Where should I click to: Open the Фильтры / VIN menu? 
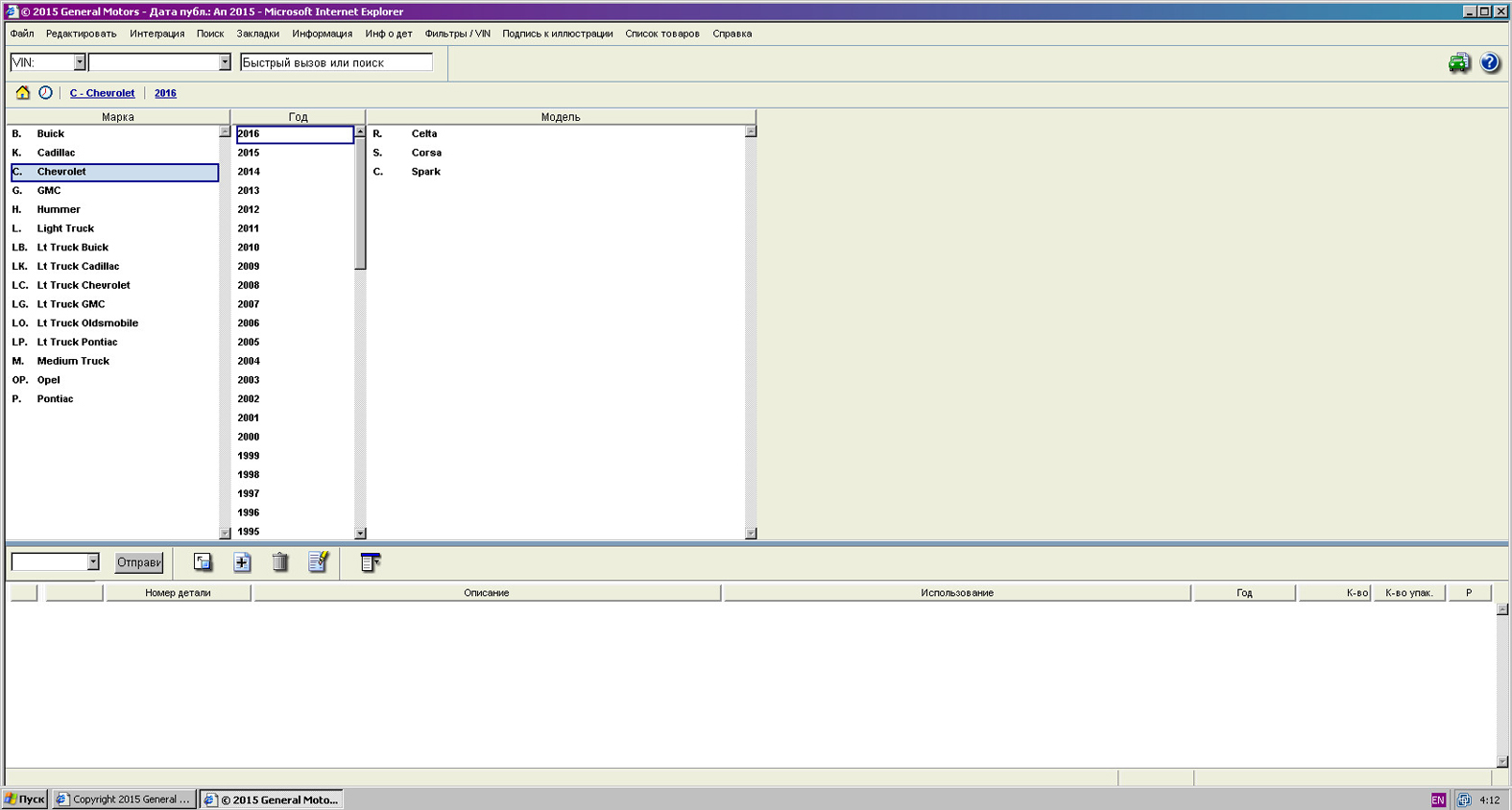[x=457, y=34]
